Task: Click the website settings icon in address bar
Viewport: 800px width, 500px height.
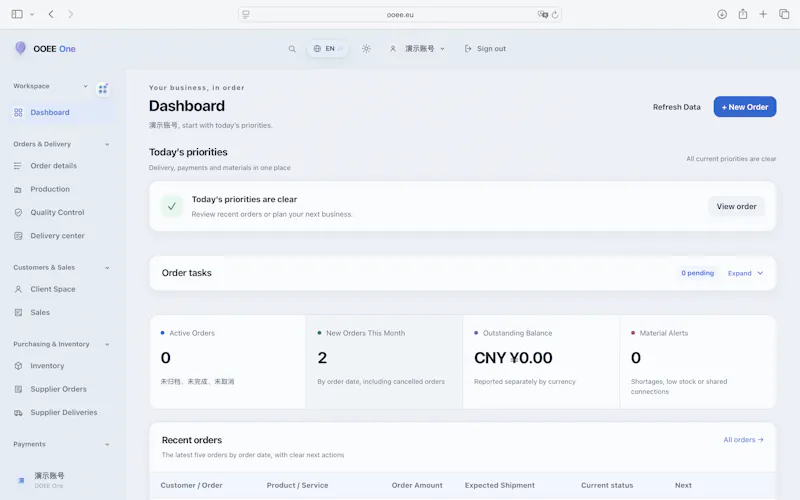Action: point(246,14)
